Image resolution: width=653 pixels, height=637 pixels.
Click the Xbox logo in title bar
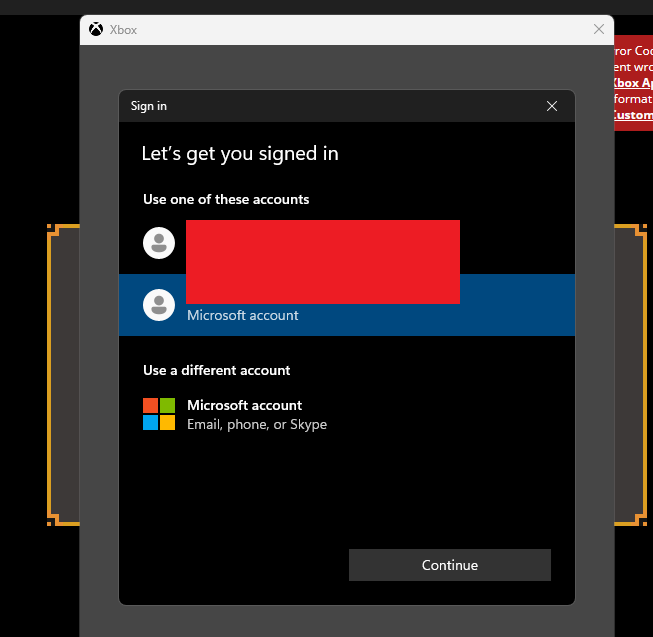coord(96,30)
